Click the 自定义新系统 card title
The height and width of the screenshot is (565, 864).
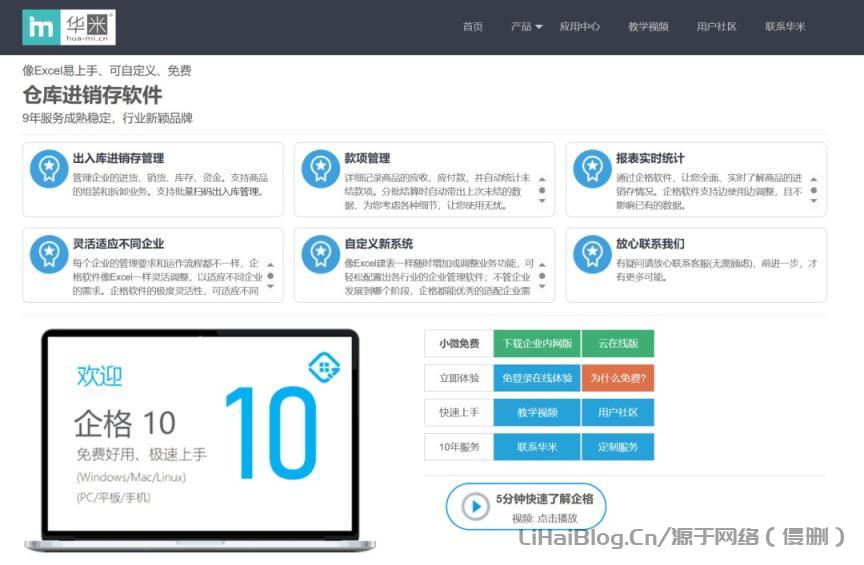tap(379, 244)
